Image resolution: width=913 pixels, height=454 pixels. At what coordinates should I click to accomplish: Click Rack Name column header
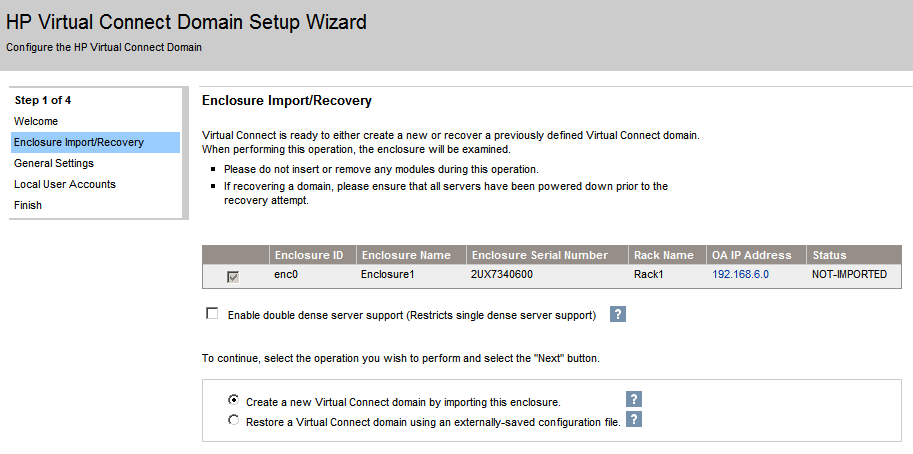tap(663, 255)
